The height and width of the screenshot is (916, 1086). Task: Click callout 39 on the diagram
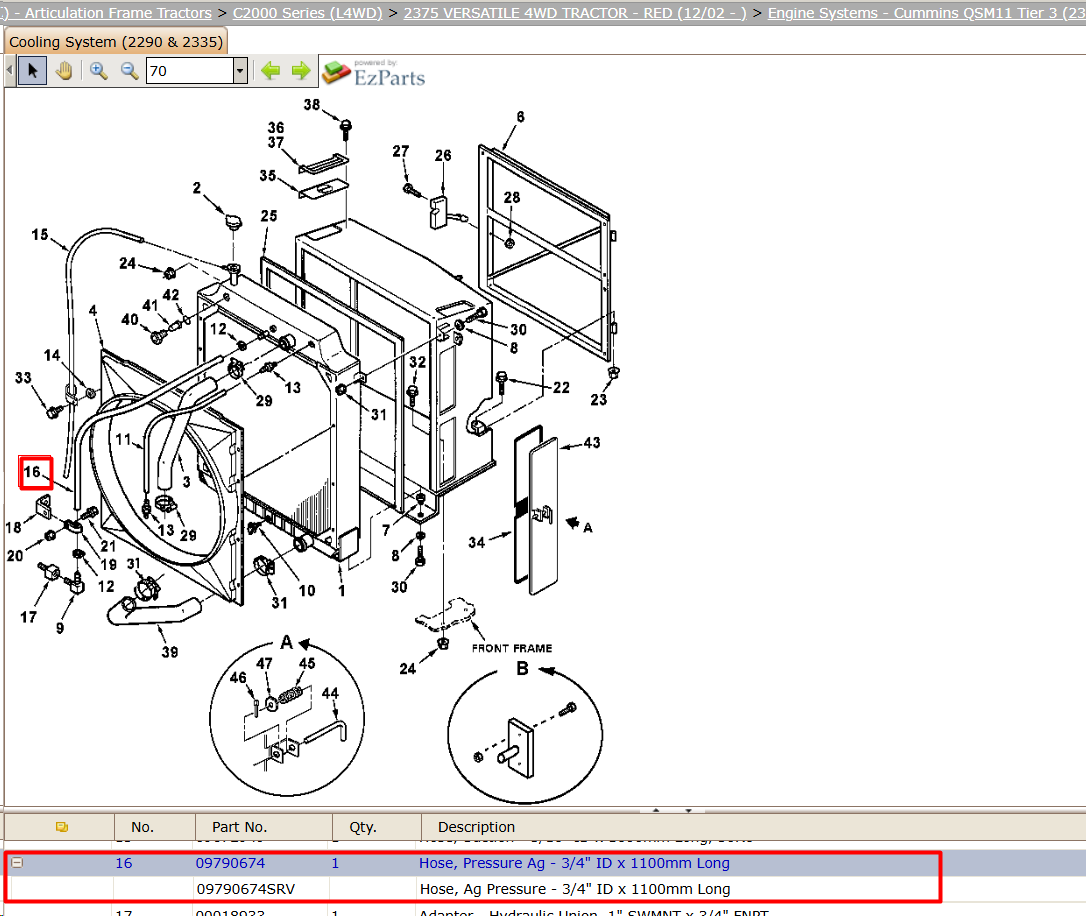pos(170,652)
